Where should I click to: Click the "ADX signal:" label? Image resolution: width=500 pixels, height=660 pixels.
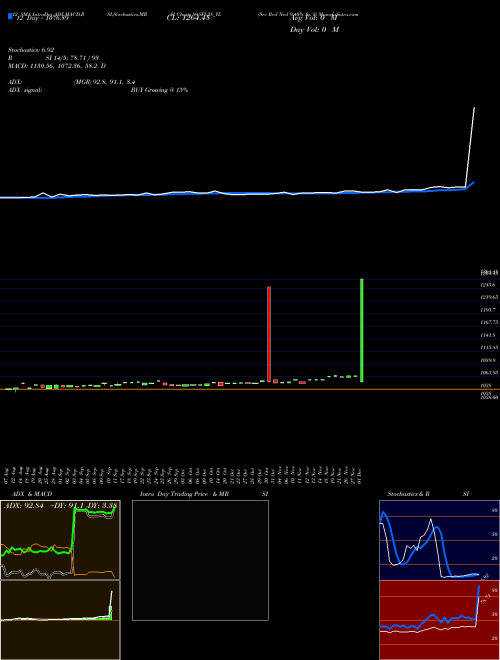(25, 90)
